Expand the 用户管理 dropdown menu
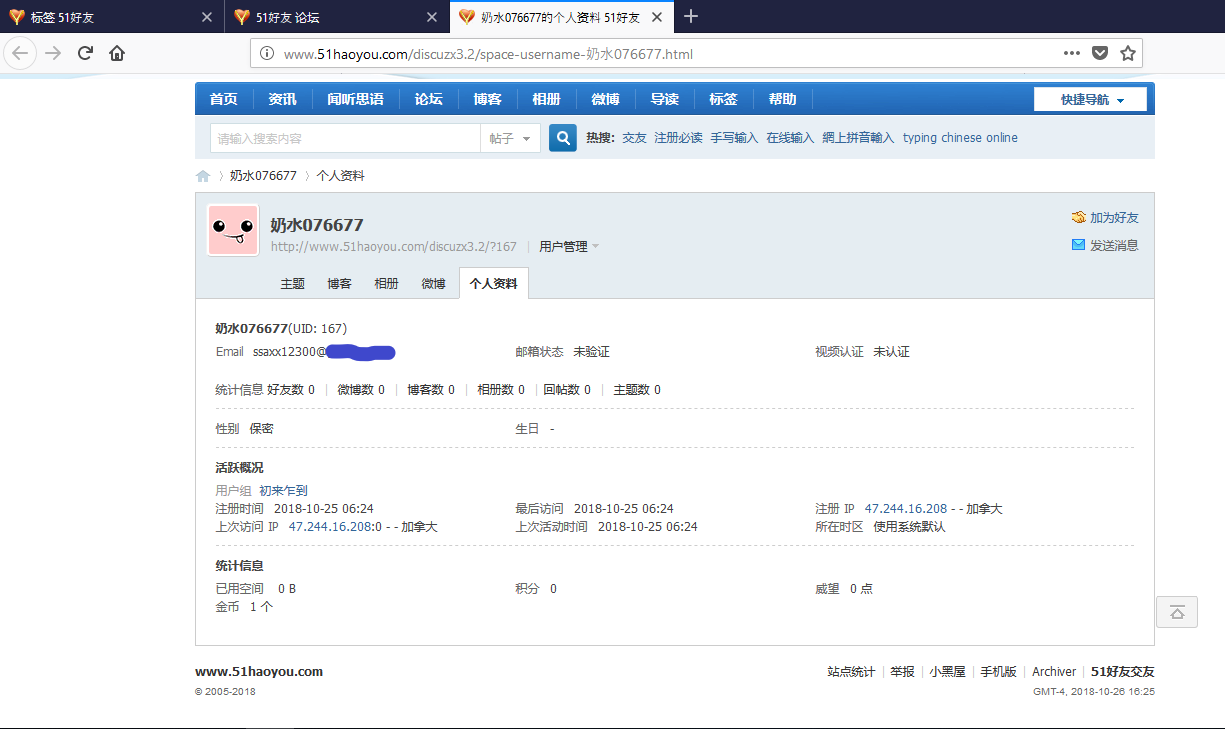 pos(569,247)
